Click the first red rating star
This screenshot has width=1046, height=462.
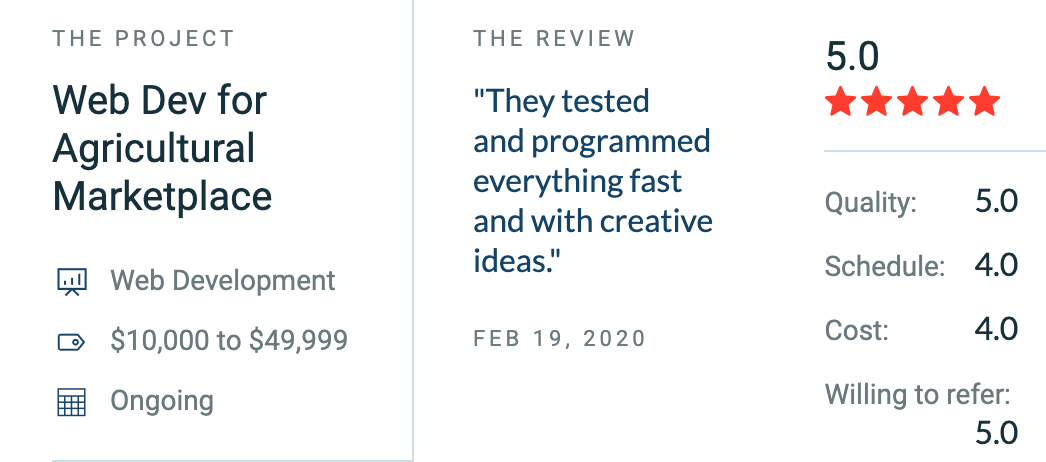840,103
